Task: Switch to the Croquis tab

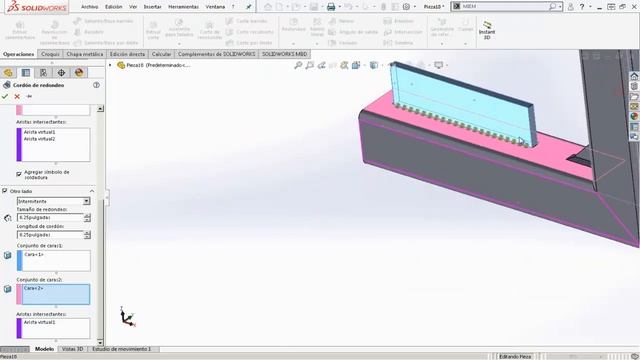Action: (50, 54)
